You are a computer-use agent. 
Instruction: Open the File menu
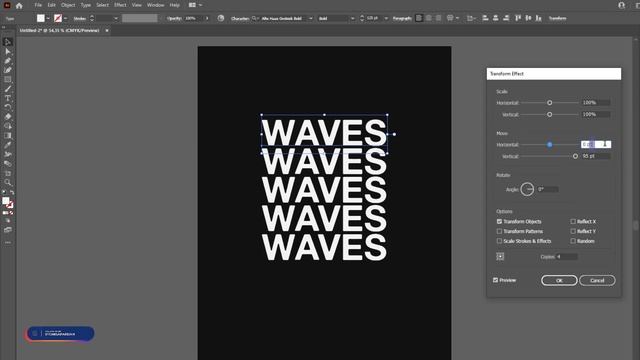[38, 5]
